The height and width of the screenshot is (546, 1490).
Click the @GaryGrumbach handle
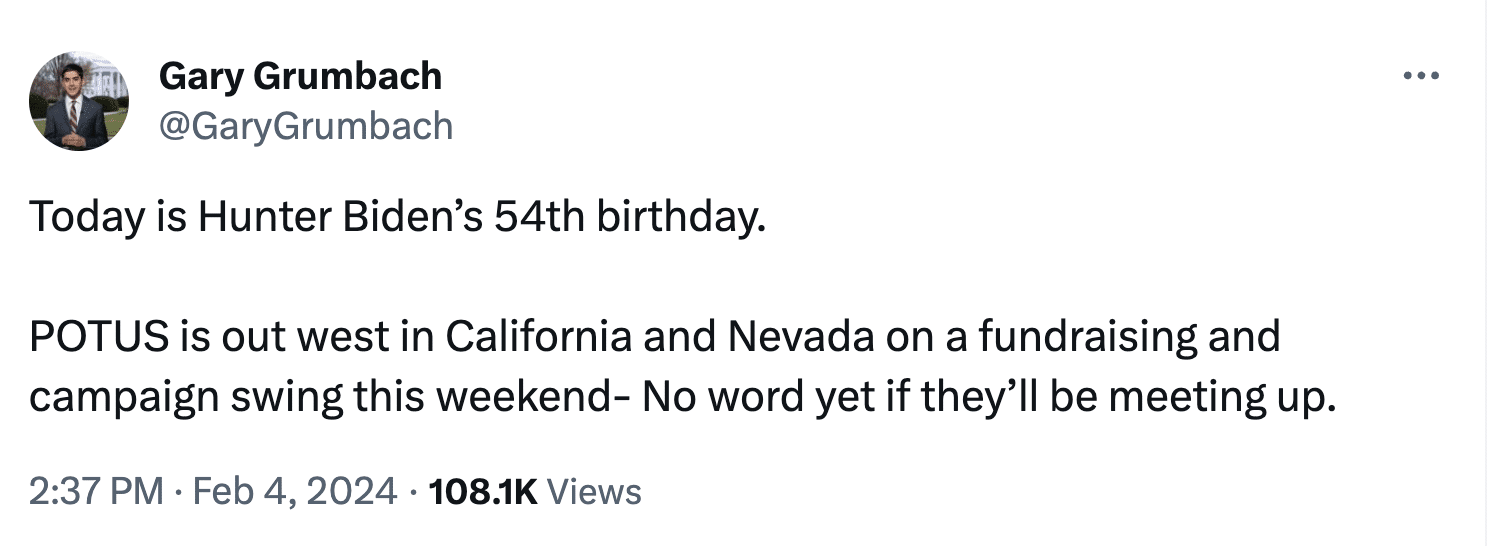tap(305, 126)
